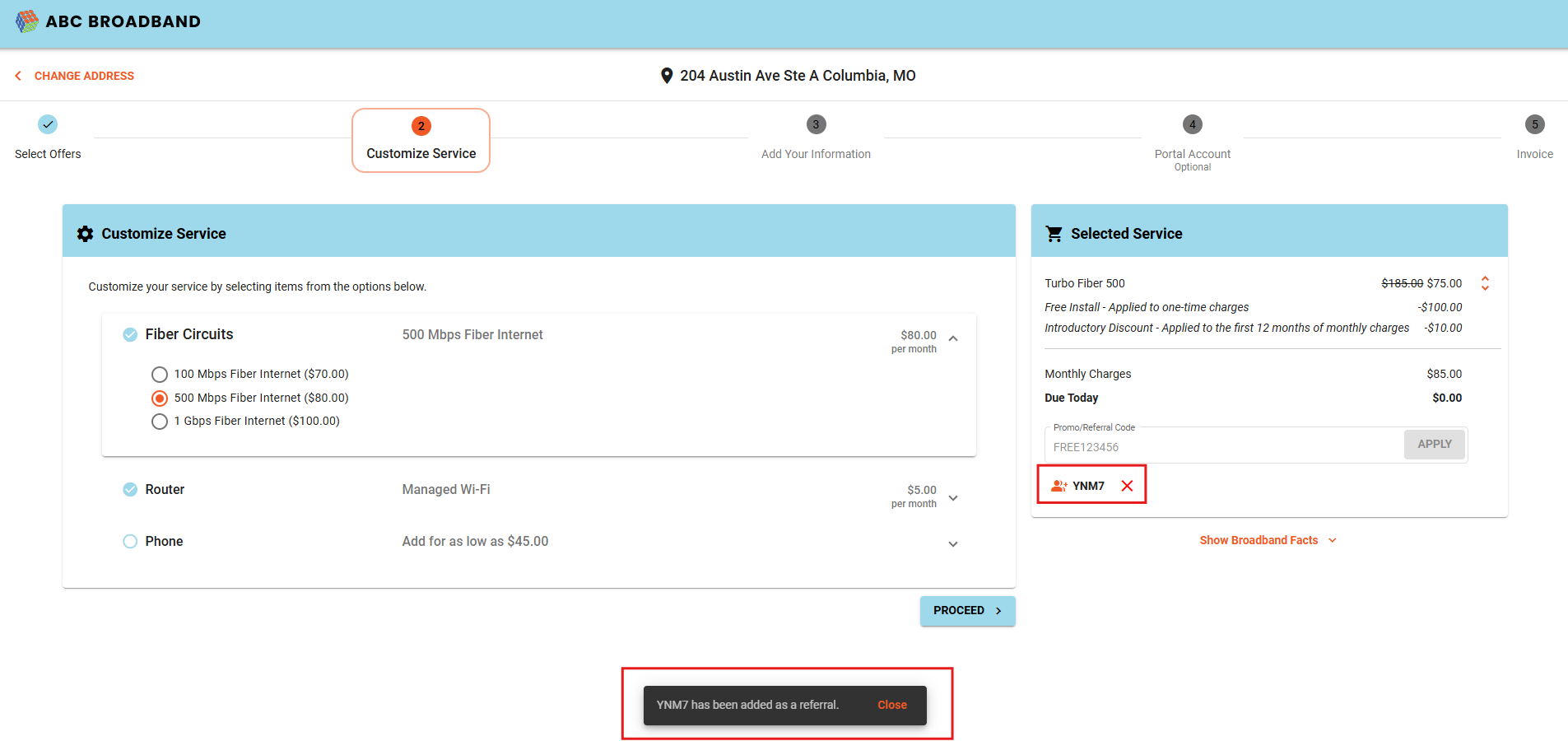This screenshot has height=741, width=1568.
Task: Click step 5 Invoice circle icon
Action: pyautogui.click(x=1534, y=124)
